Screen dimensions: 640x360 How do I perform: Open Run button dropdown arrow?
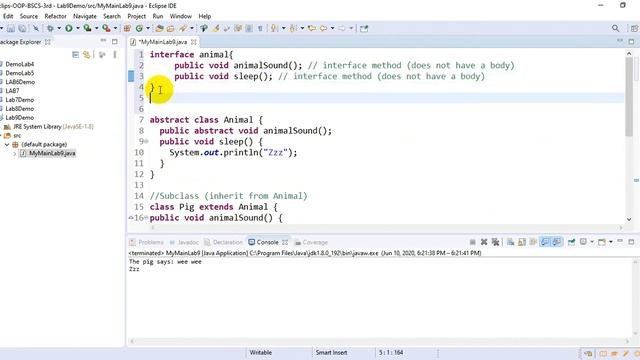coord(78,28)
